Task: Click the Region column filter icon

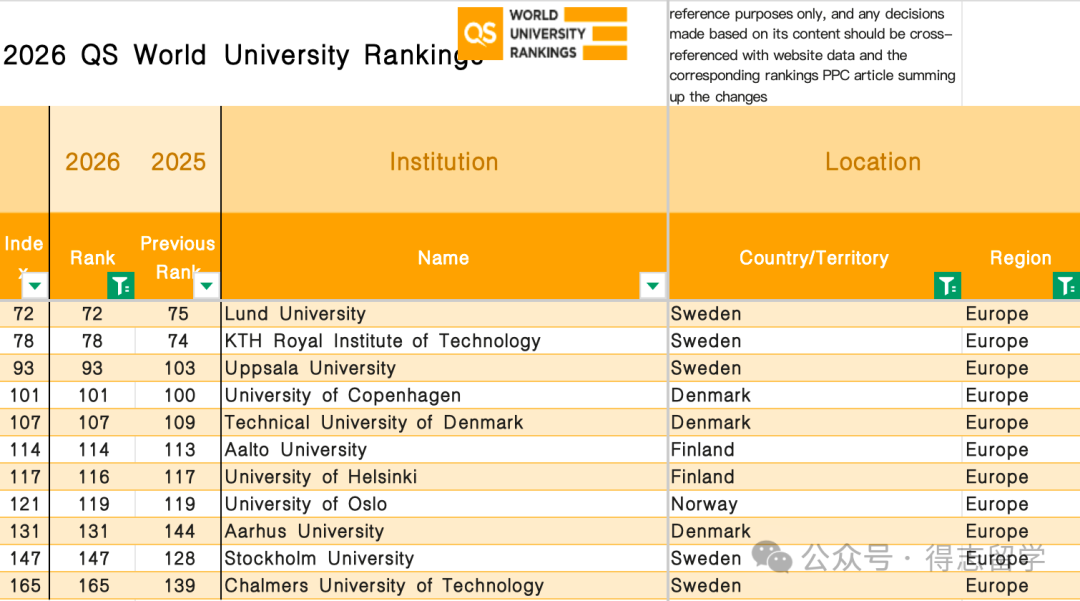Action: [x=1066, y=286]
